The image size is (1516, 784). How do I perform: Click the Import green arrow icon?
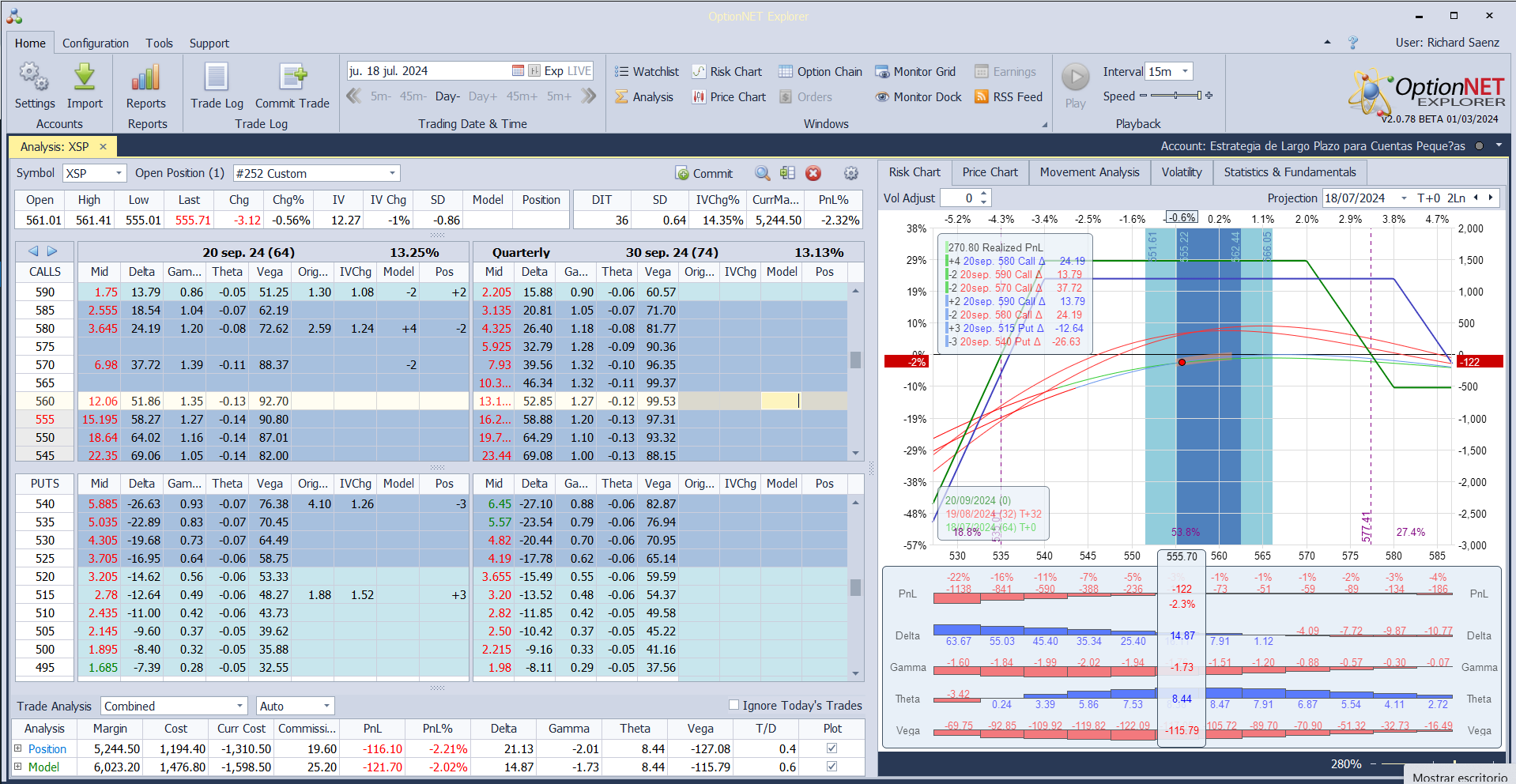tap(85, 77)
